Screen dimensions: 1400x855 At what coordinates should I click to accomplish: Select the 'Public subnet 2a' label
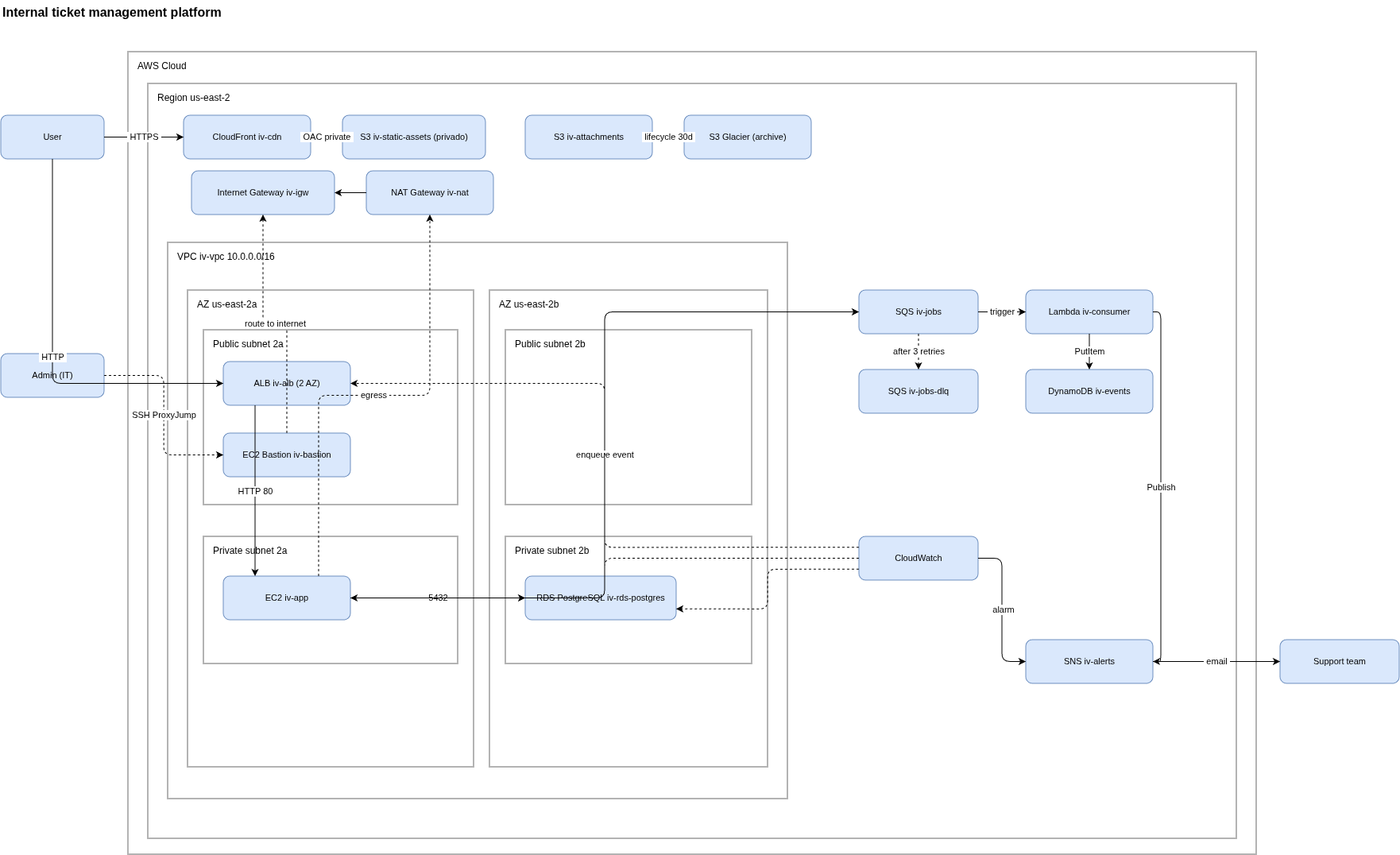click(x=248, y=344)
